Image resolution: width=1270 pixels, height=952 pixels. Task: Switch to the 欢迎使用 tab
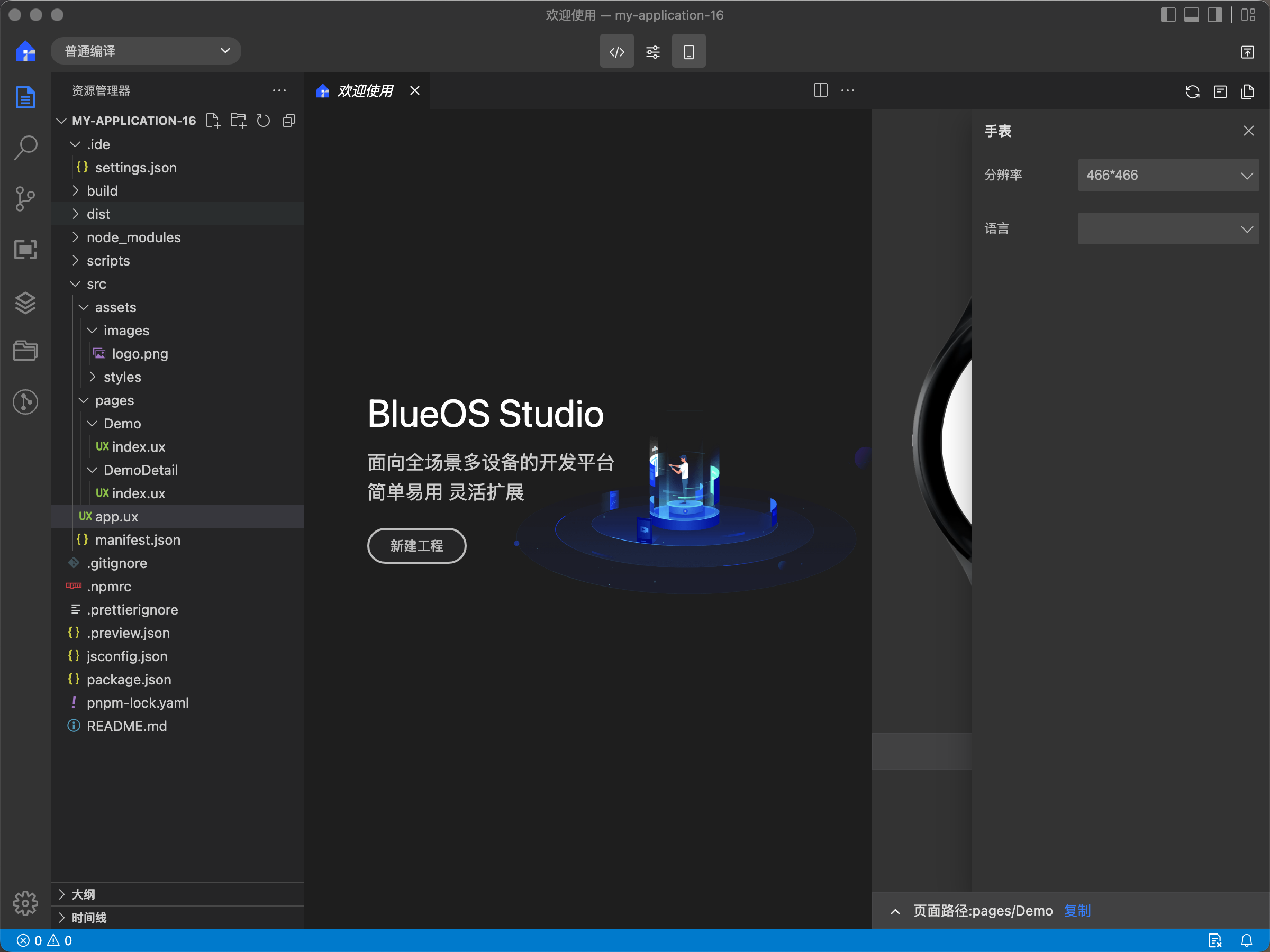coord(365,90)
